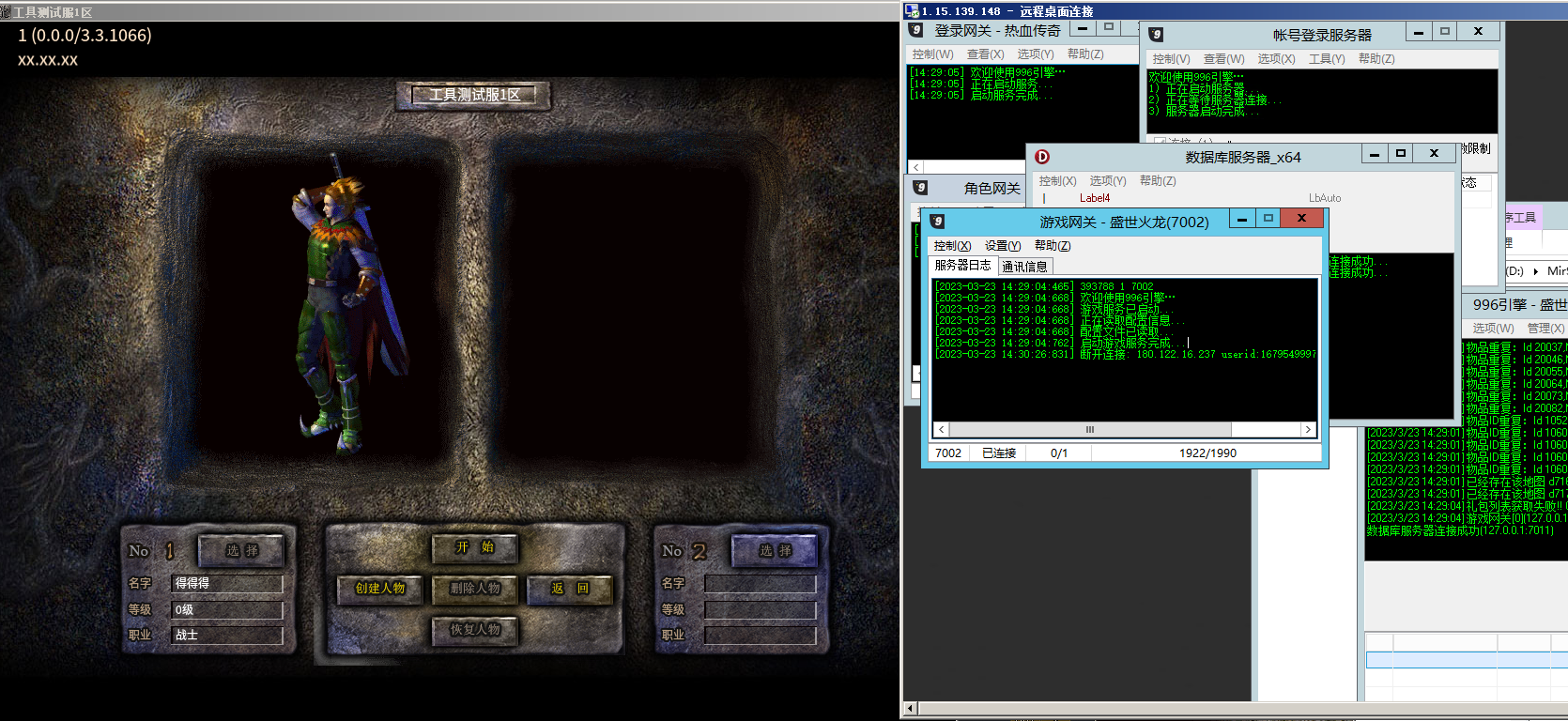Screen dimensions: 1568x721
Task: Open 工具(Y) menu in 帐号登录服务器
Action: [1327, 59]
